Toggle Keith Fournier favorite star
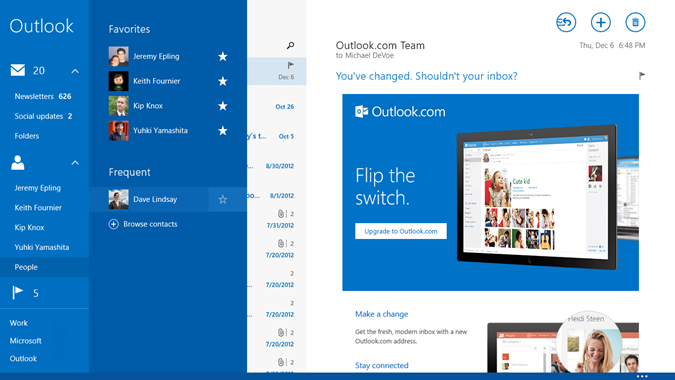The width and height of the screenshot is (675, 380). [223, 81]
